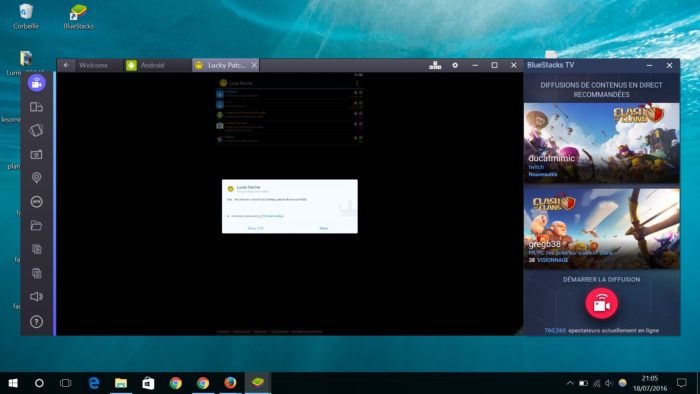Screen dimensions: 700x394
Task: Minimize the BlueStacks TV panel
Action: [x=650, y=65]
